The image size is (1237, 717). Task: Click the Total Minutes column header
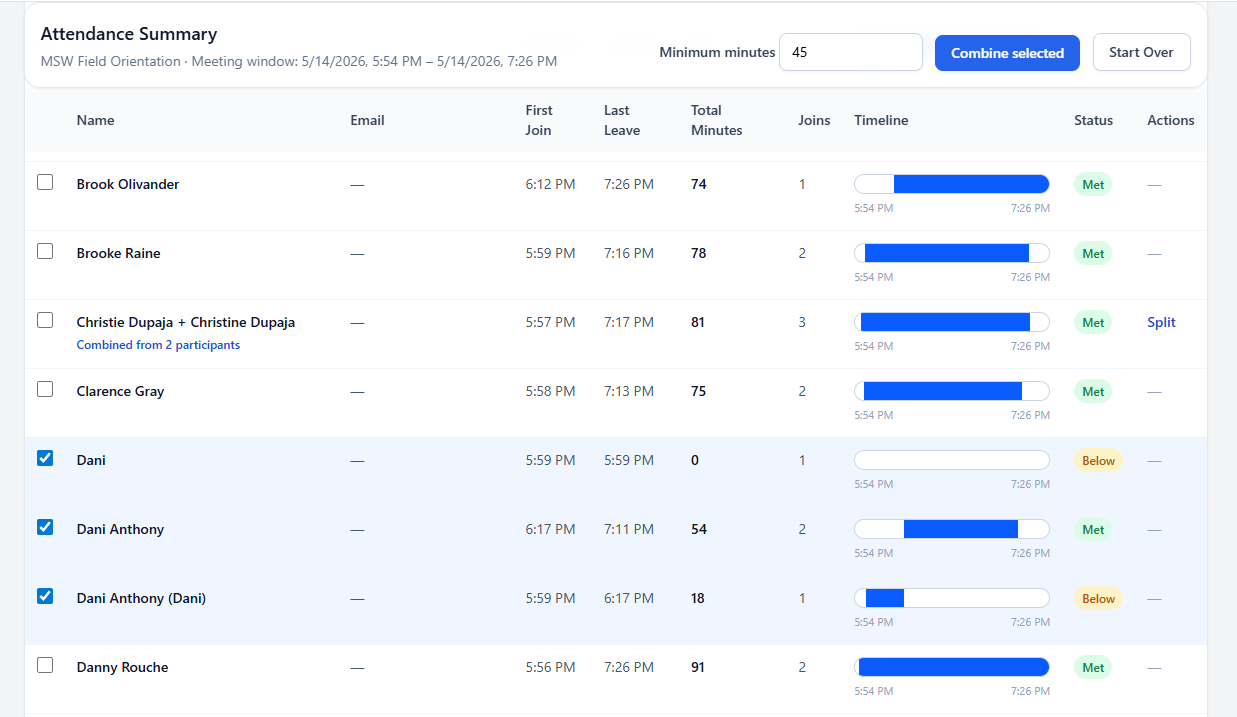tap(717, 120)
